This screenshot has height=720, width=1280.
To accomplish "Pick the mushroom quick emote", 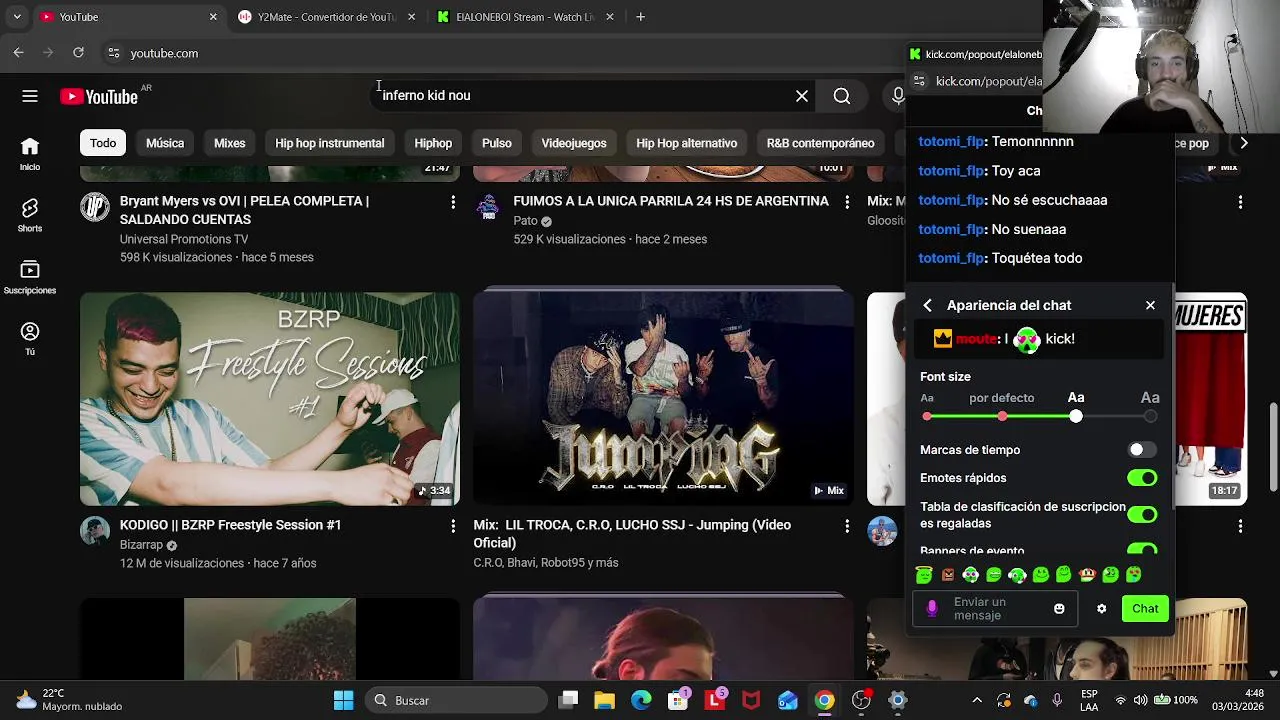I will click(1087, 575).
